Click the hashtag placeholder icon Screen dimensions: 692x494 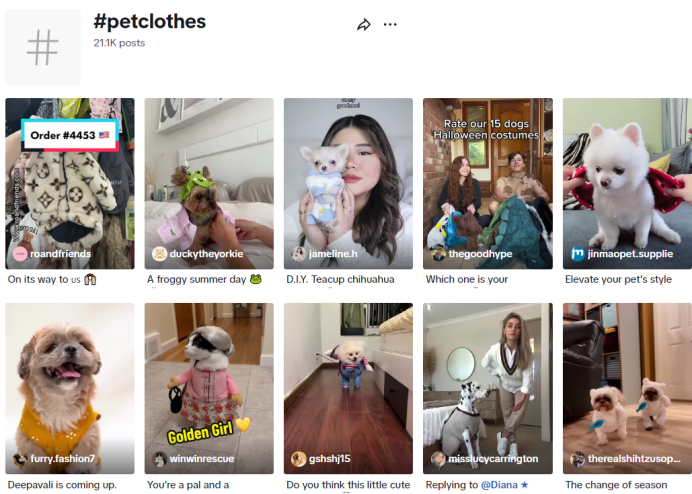[43, 46]
